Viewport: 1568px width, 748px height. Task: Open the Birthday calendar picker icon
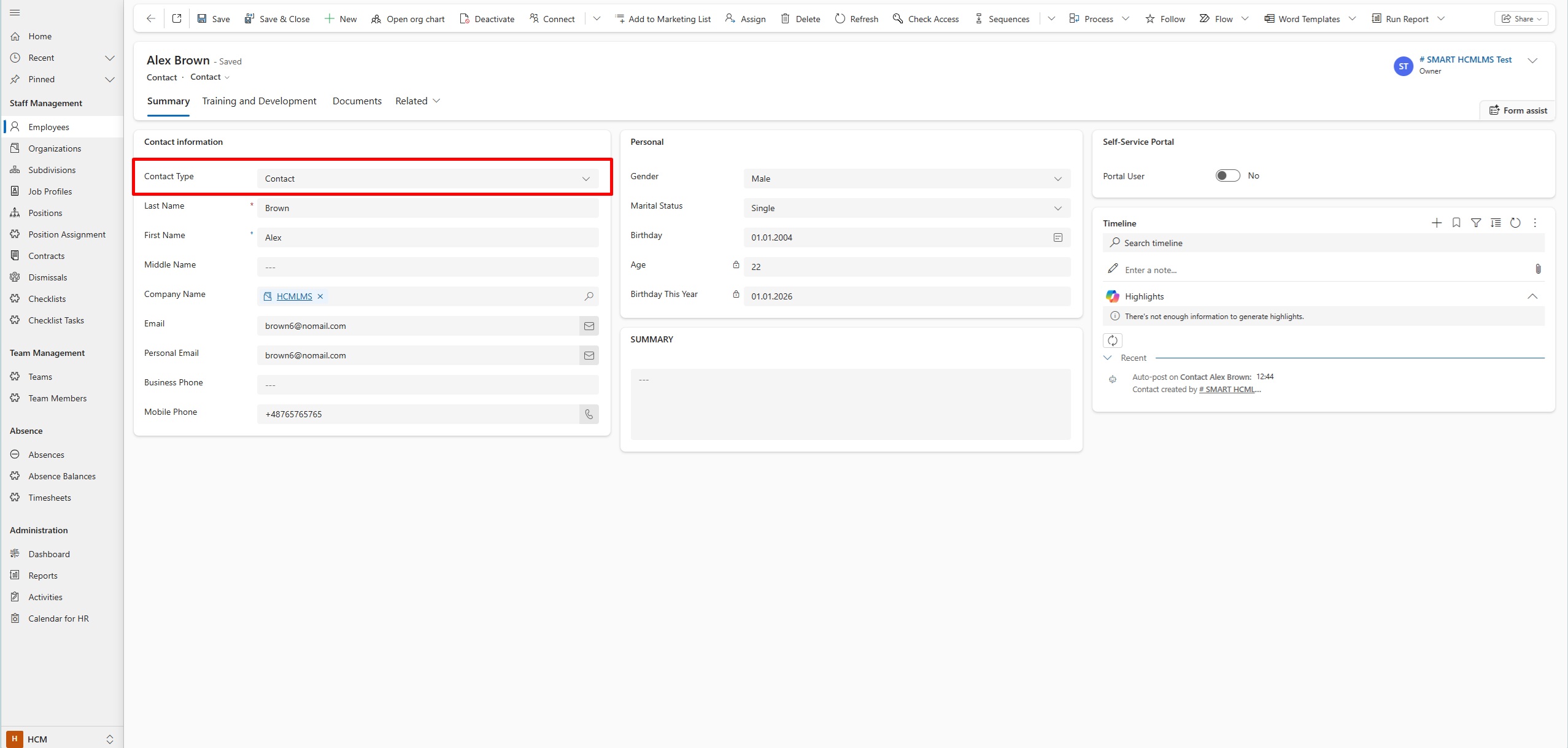point(1057,237)
